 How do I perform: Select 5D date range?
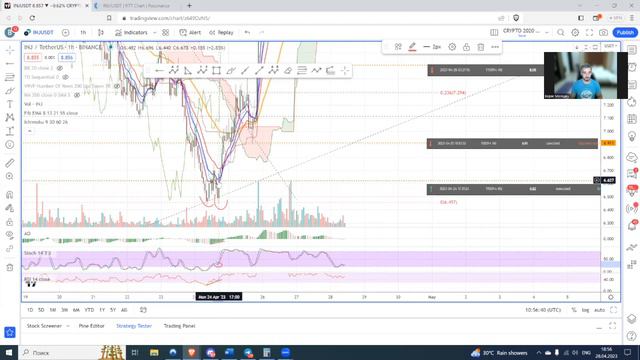pos(41,310)
